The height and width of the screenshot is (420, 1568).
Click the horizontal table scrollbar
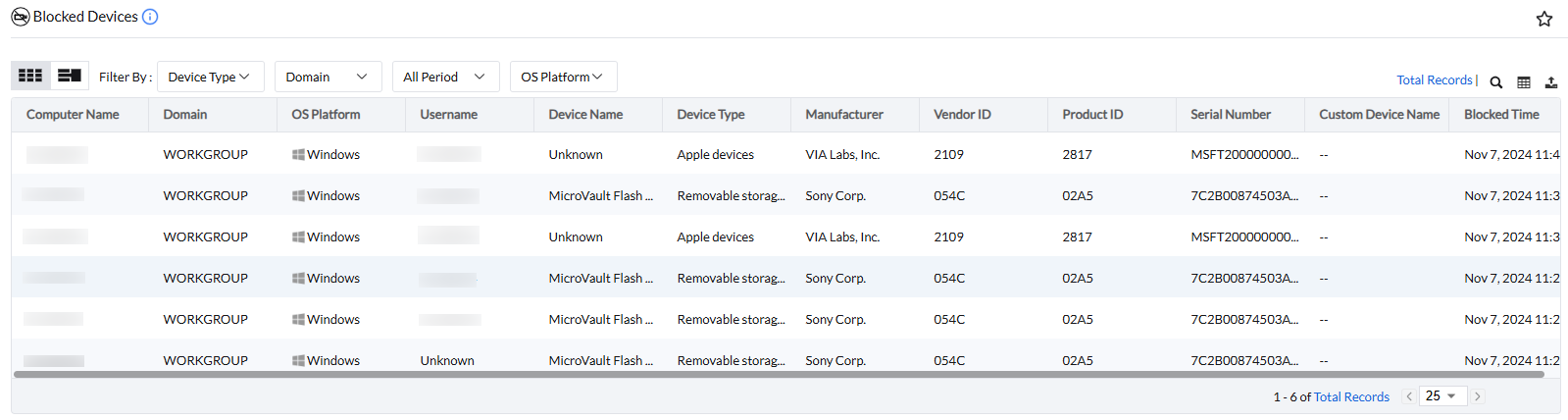pos(779,374)
